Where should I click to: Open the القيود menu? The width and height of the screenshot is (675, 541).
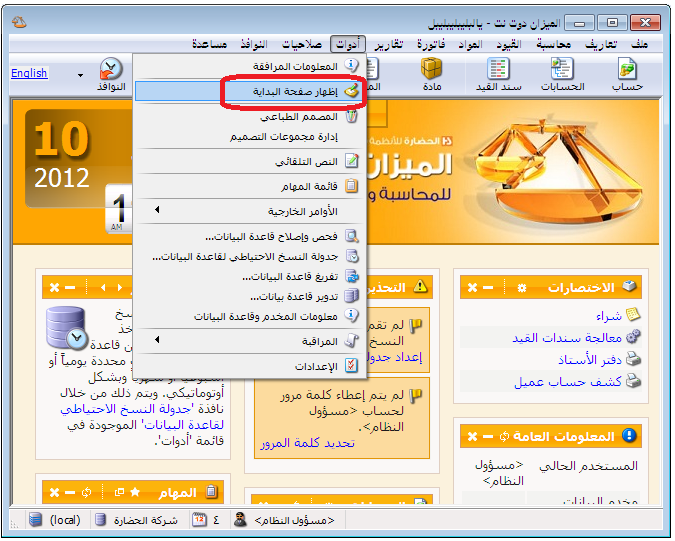509,44
